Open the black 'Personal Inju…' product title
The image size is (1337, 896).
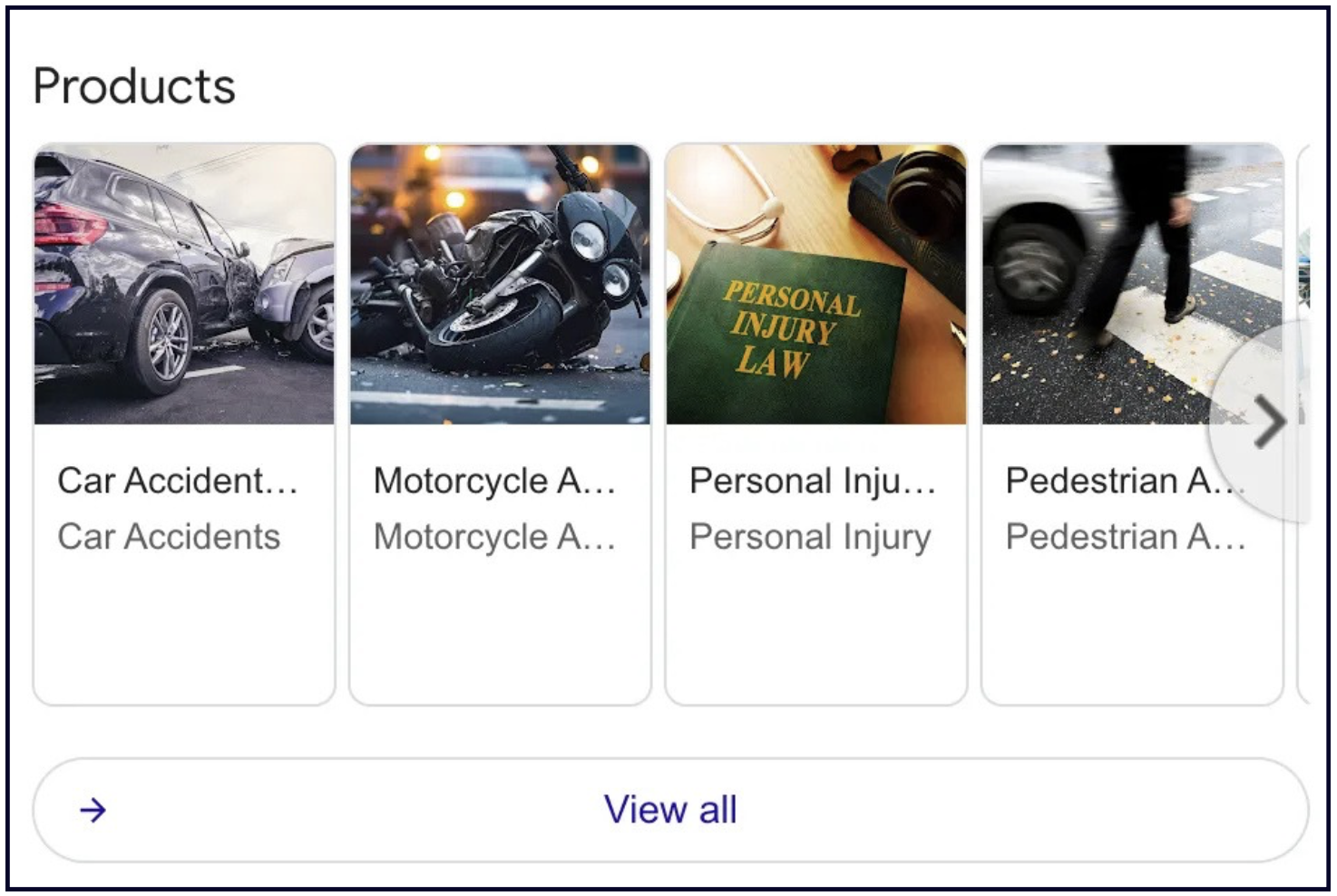point(812,481)
